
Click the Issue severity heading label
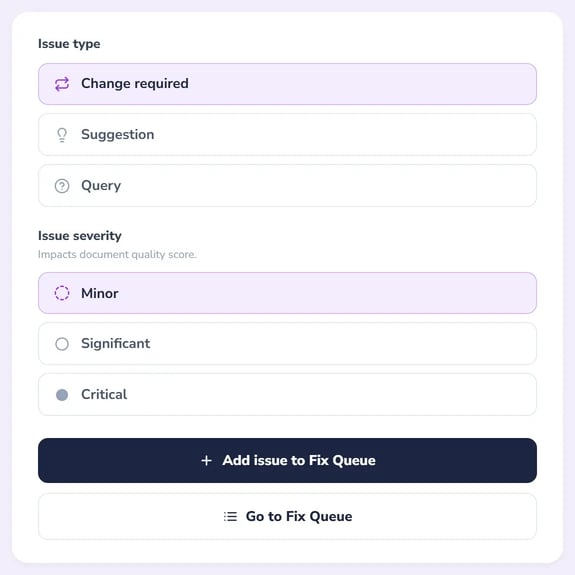80,236
